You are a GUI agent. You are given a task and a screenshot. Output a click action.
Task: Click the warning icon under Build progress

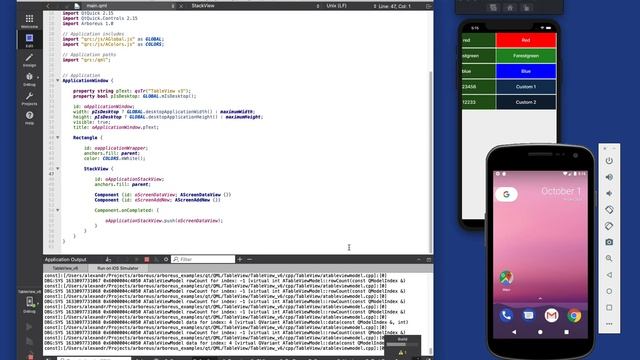click(401, 353)
